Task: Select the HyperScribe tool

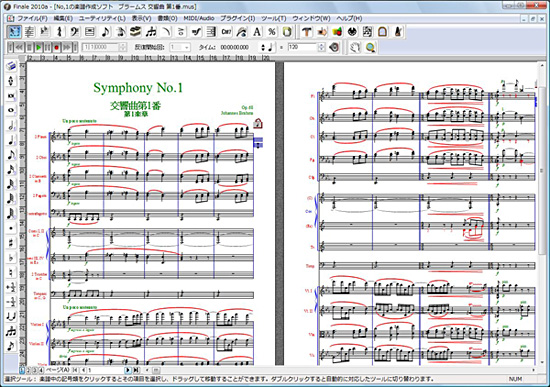Action: pyautogui.click(x=135, y=32)
